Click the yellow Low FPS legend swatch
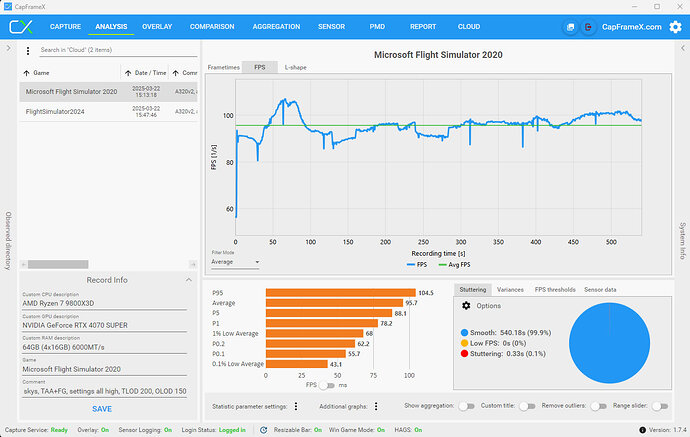690x437 pixels. click(464, 343)
